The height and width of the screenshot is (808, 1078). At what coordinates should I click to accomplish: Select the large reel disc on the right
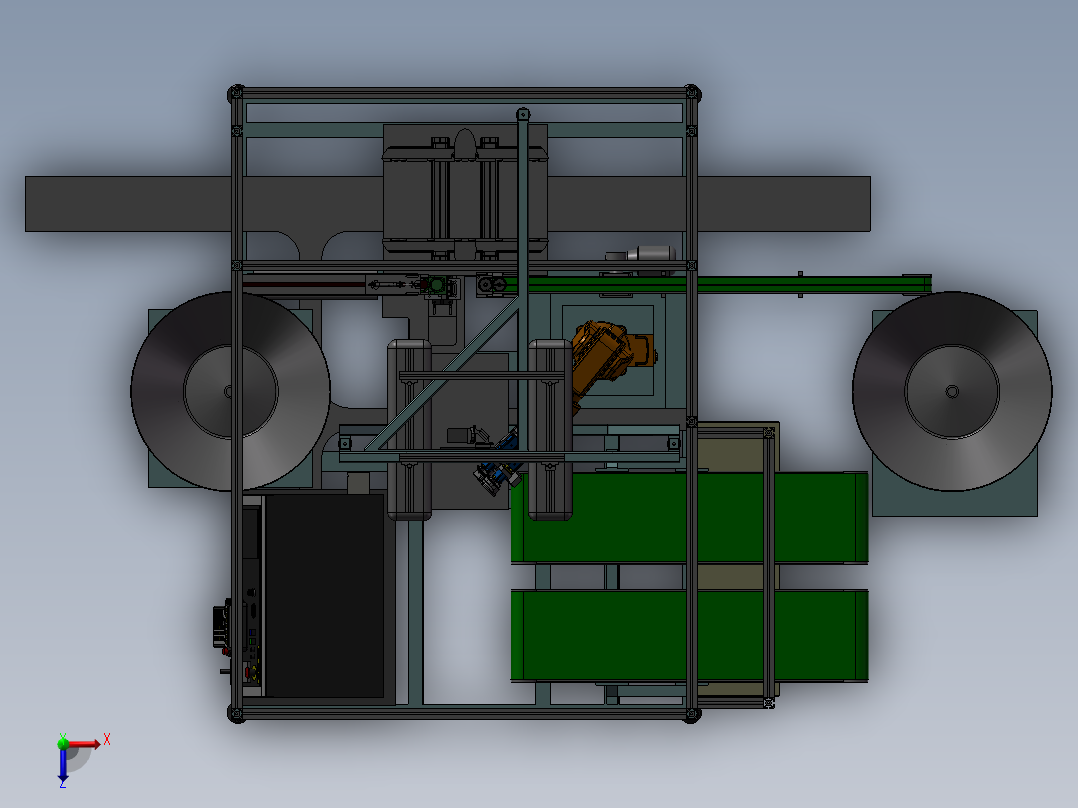tap(952, 391)
